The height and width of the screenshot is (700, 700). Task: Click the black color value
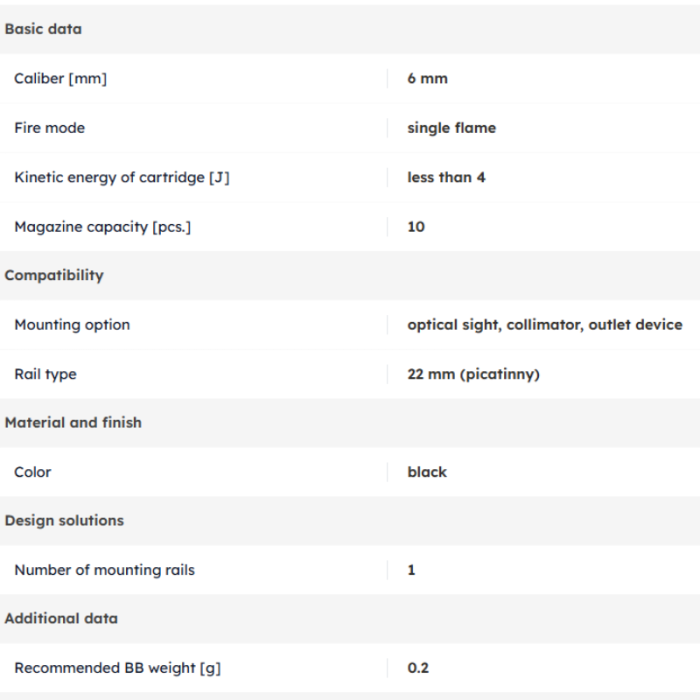[x=427, y=472]
